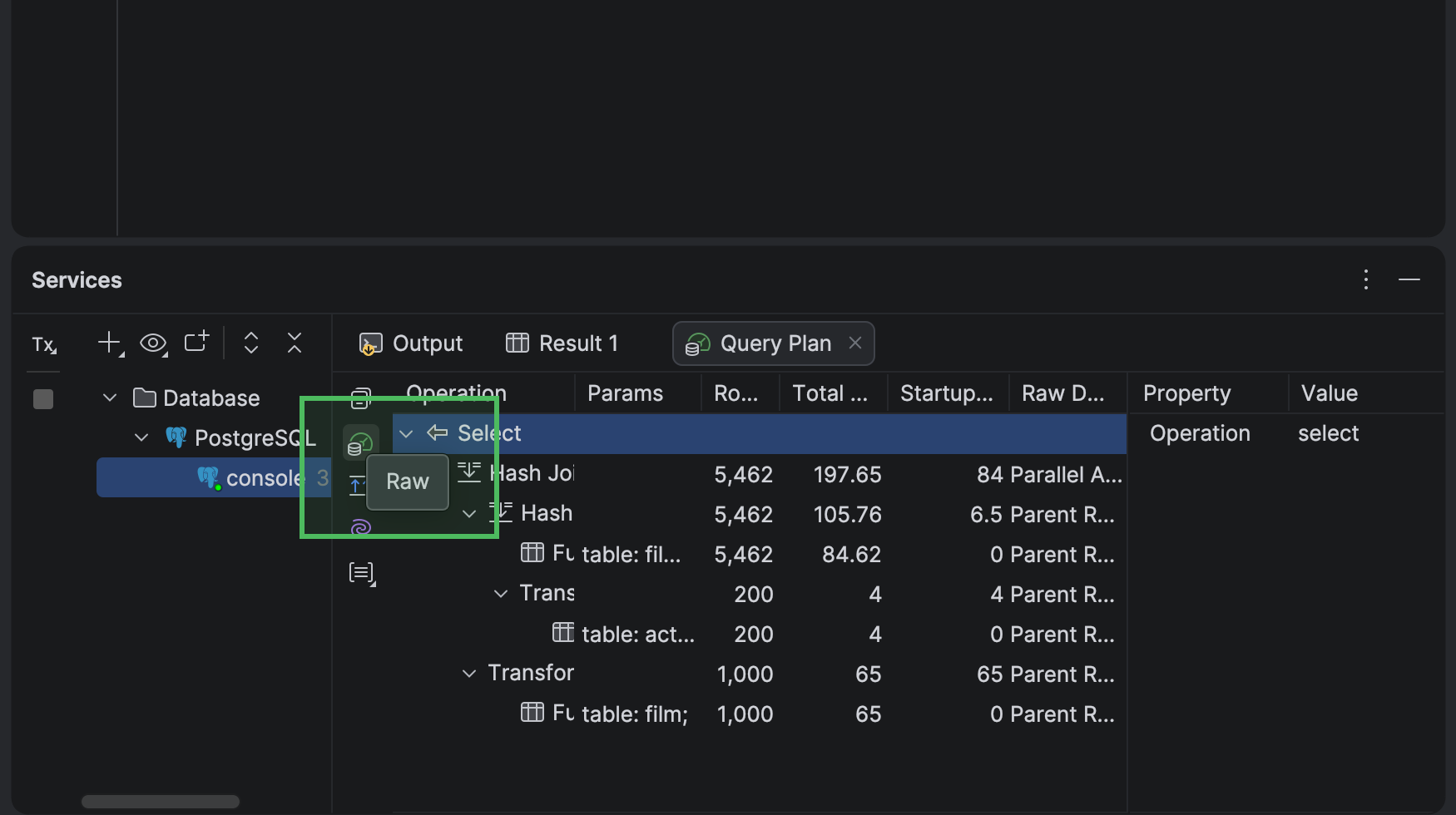The image size is (1456, 815).
Task: Select the Database folder in Services tree
Action: click(x=196, y=398)
